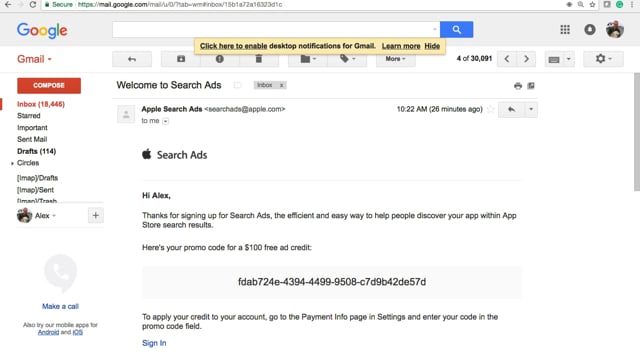Click the sender avatar placeholder
The height and width of the screenshot is (360, 640).
[126, 114]
